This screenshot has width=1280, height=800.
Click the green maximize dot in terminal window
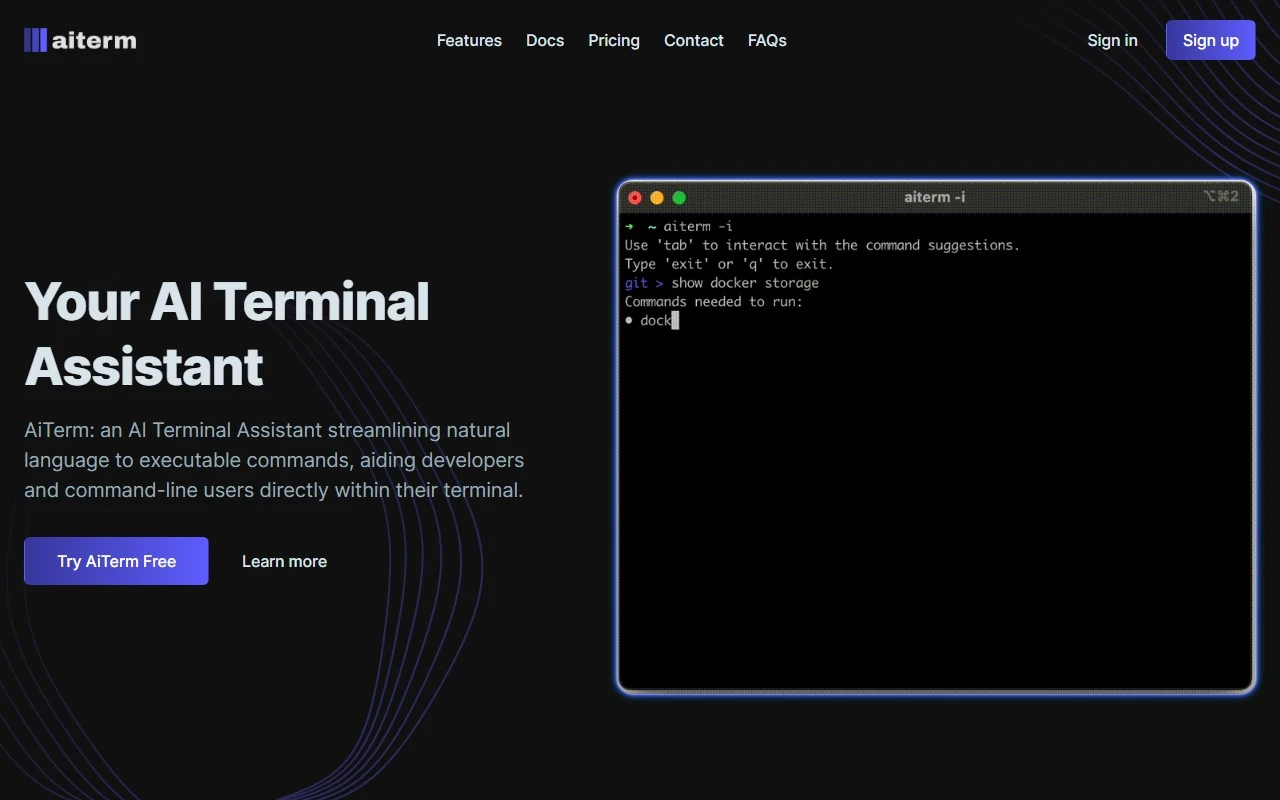click(x=679, y=197)
